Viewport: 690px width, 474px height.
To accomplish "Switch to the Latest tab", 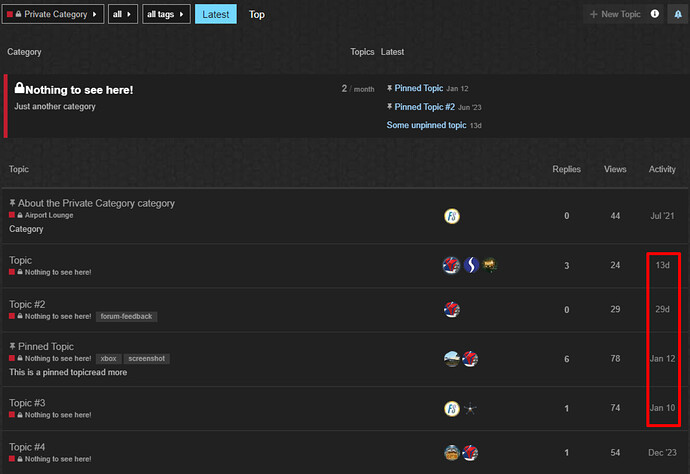I will coord(216,14).
